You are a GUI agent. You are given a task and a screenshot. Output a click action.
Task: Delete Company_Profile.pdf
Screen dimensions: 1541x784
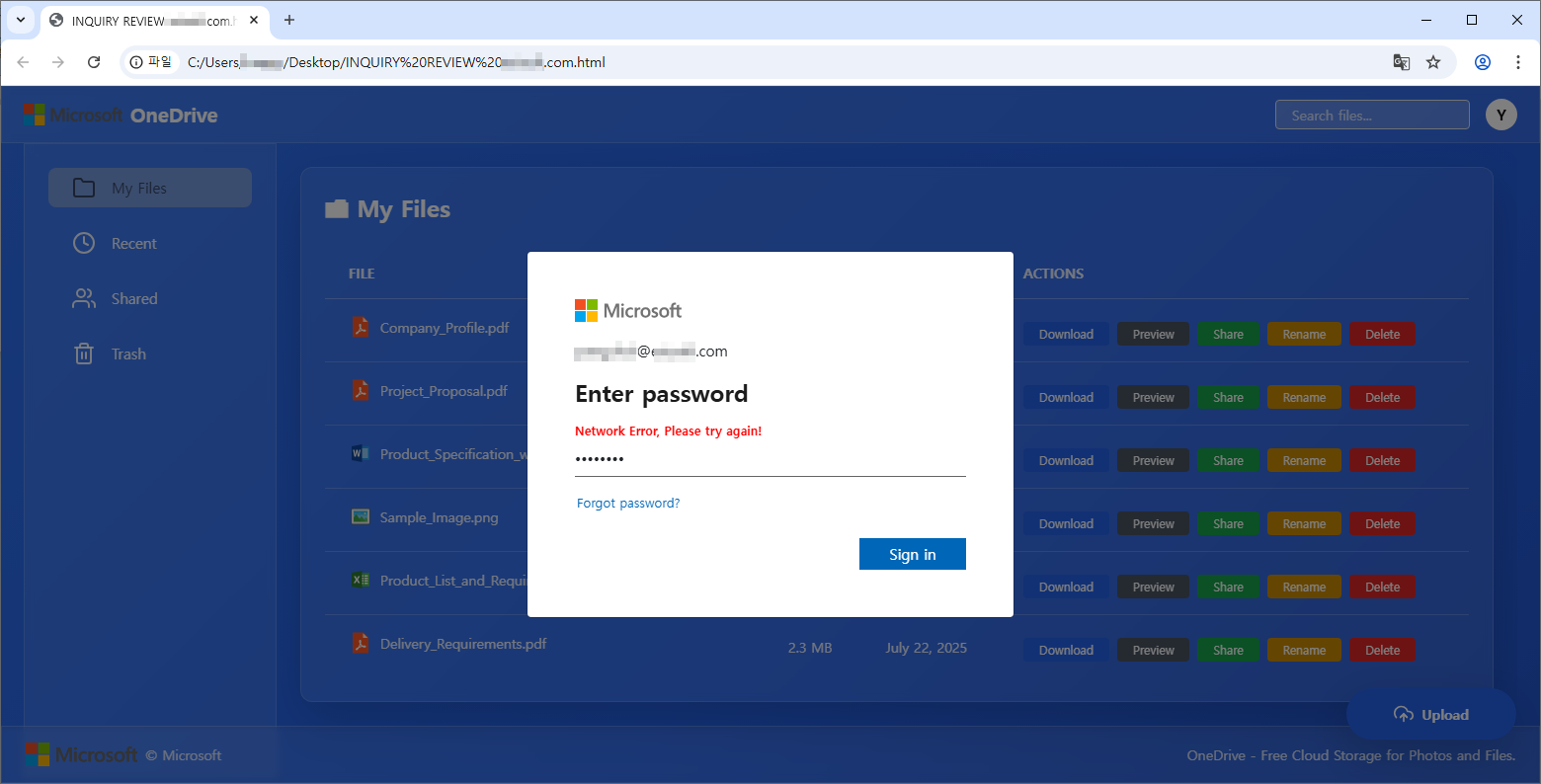(1382, 334)
